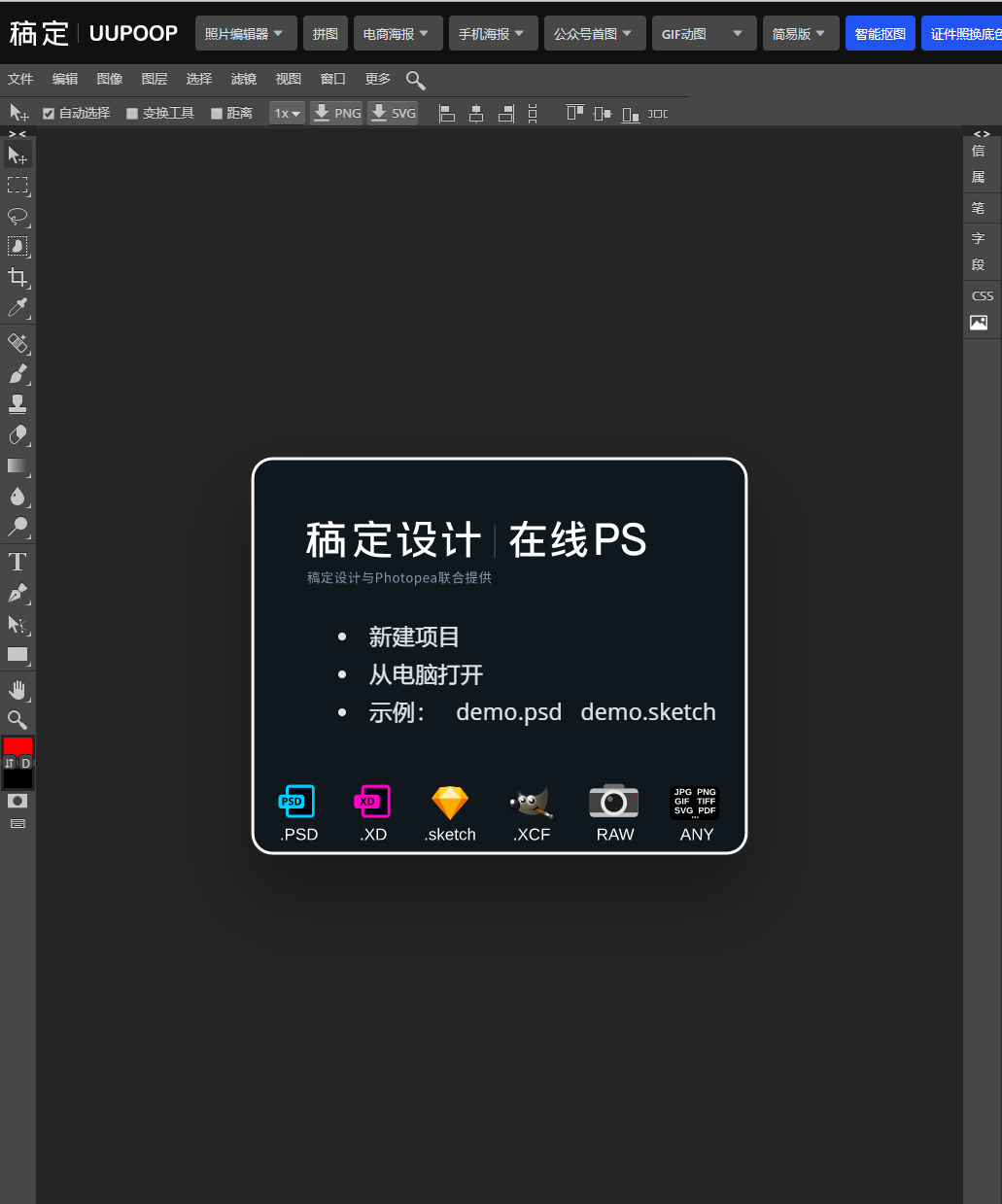Image resolution: width=1002 pixels, height=1204 pixels.
Task: Export as PNG button
Action: 337,114
